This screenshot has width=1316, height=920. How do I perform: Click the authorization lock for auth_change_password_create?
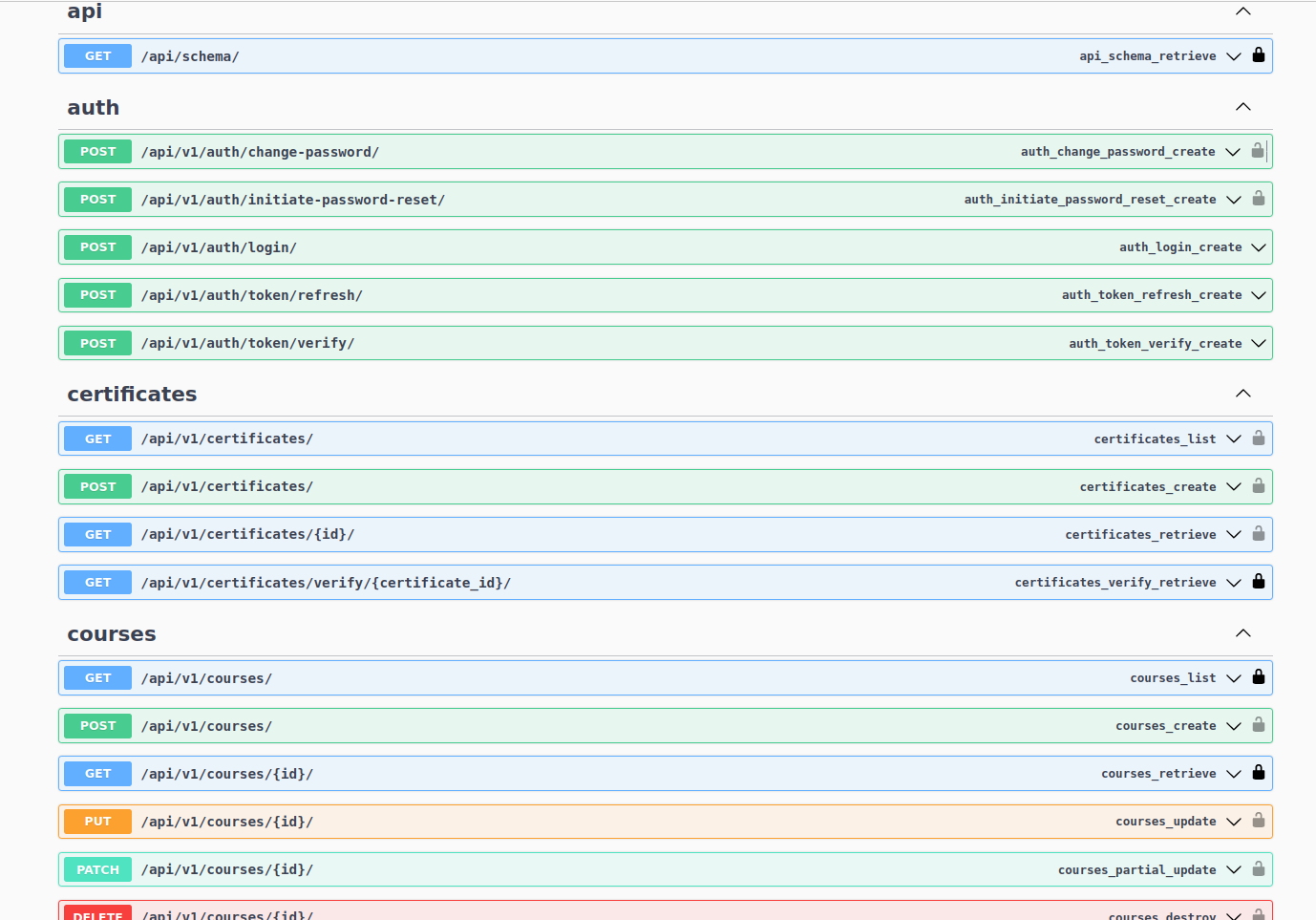tap(1258, 151)
